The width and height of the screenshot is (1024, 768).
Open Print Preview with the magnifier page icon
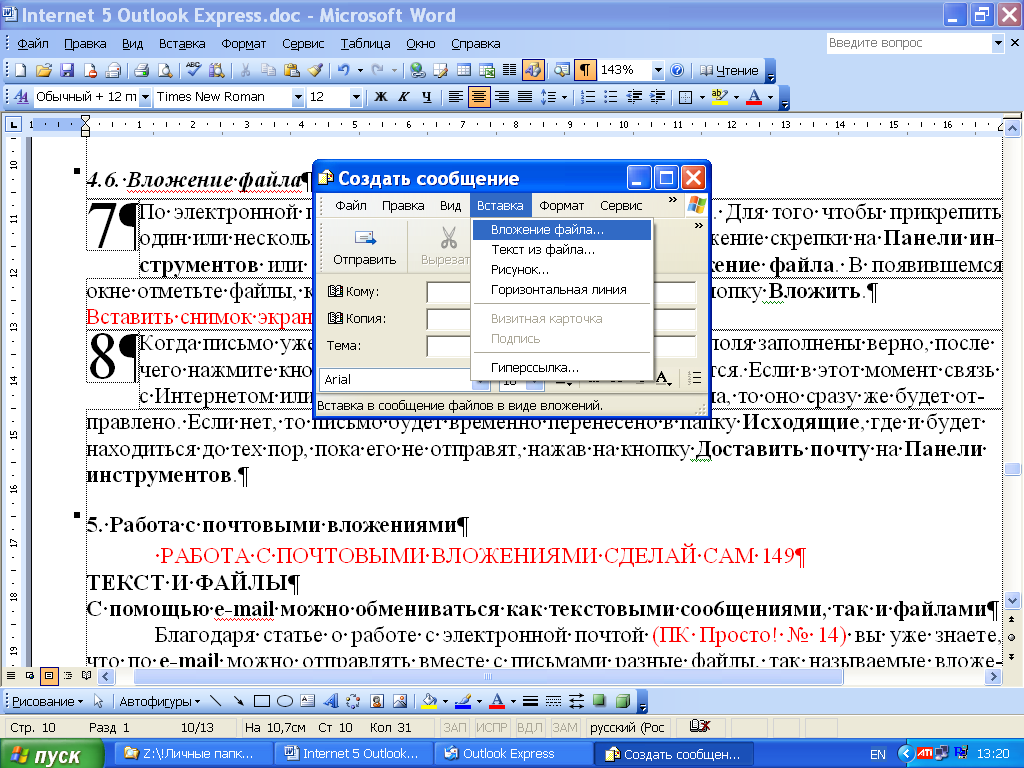(x=166, y=71)
